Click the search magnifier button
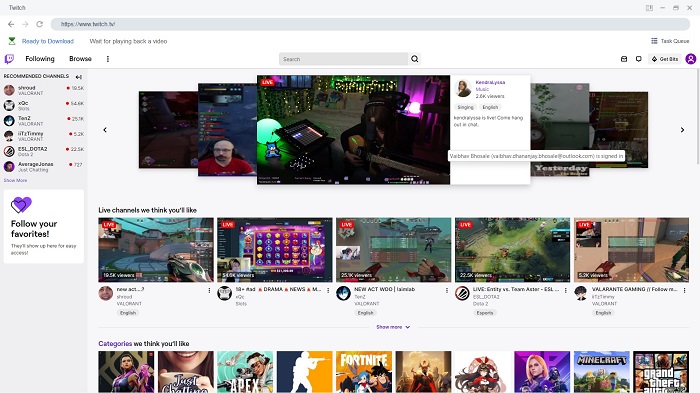The image size is (700, 393). 415,59
